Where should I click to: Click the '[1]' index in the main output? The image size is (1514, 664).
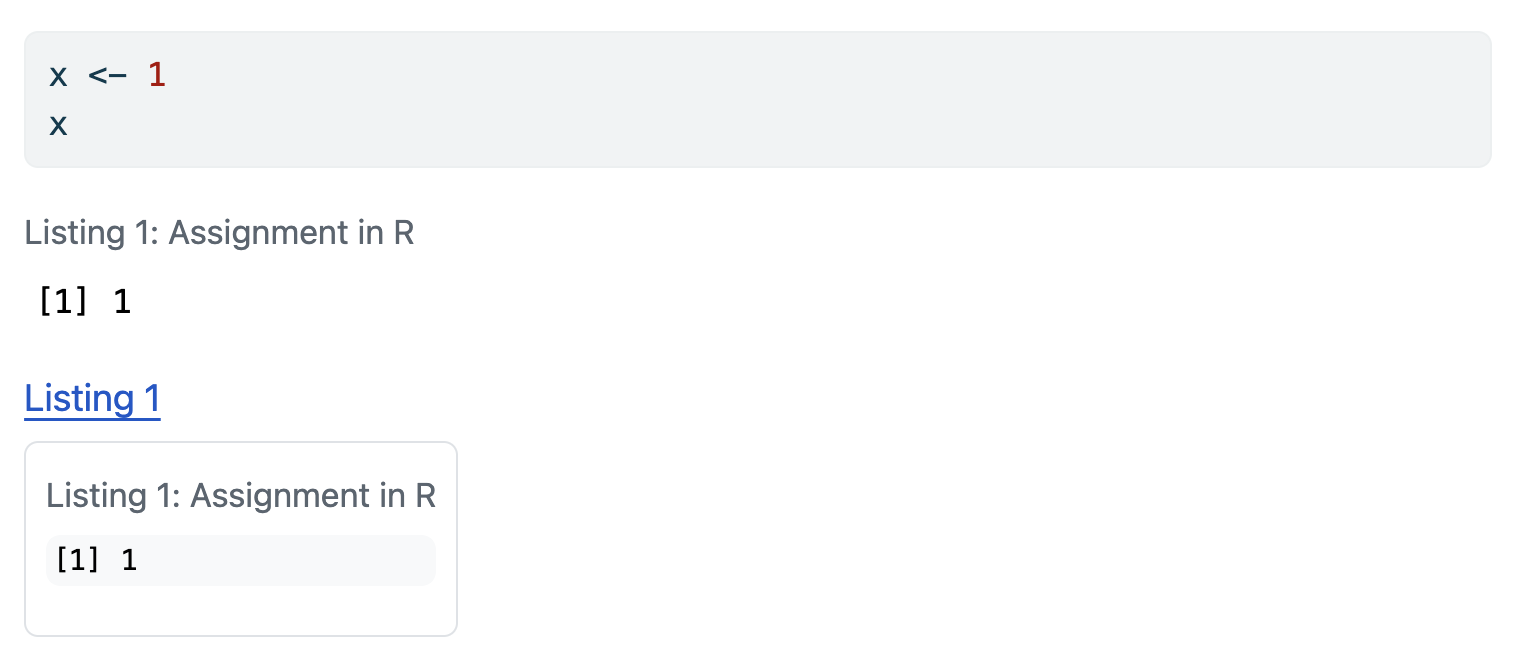(62, 302)
